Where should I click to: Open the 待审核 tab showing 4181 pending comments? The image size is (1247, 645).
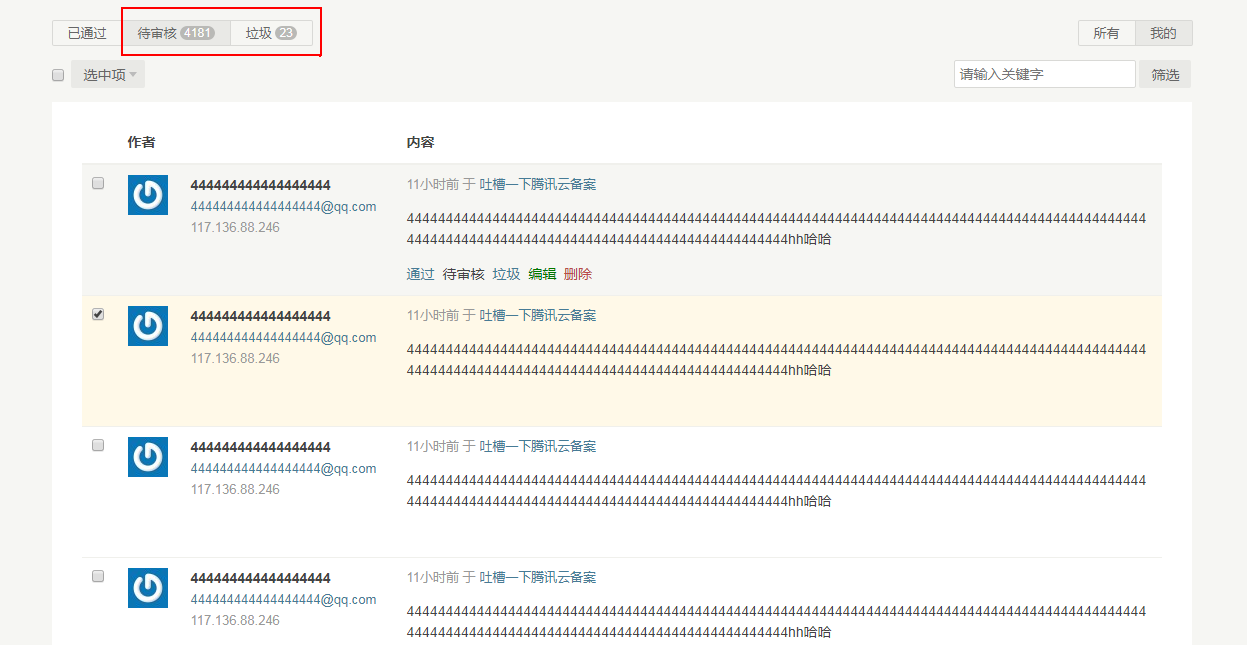pos(175,31)
